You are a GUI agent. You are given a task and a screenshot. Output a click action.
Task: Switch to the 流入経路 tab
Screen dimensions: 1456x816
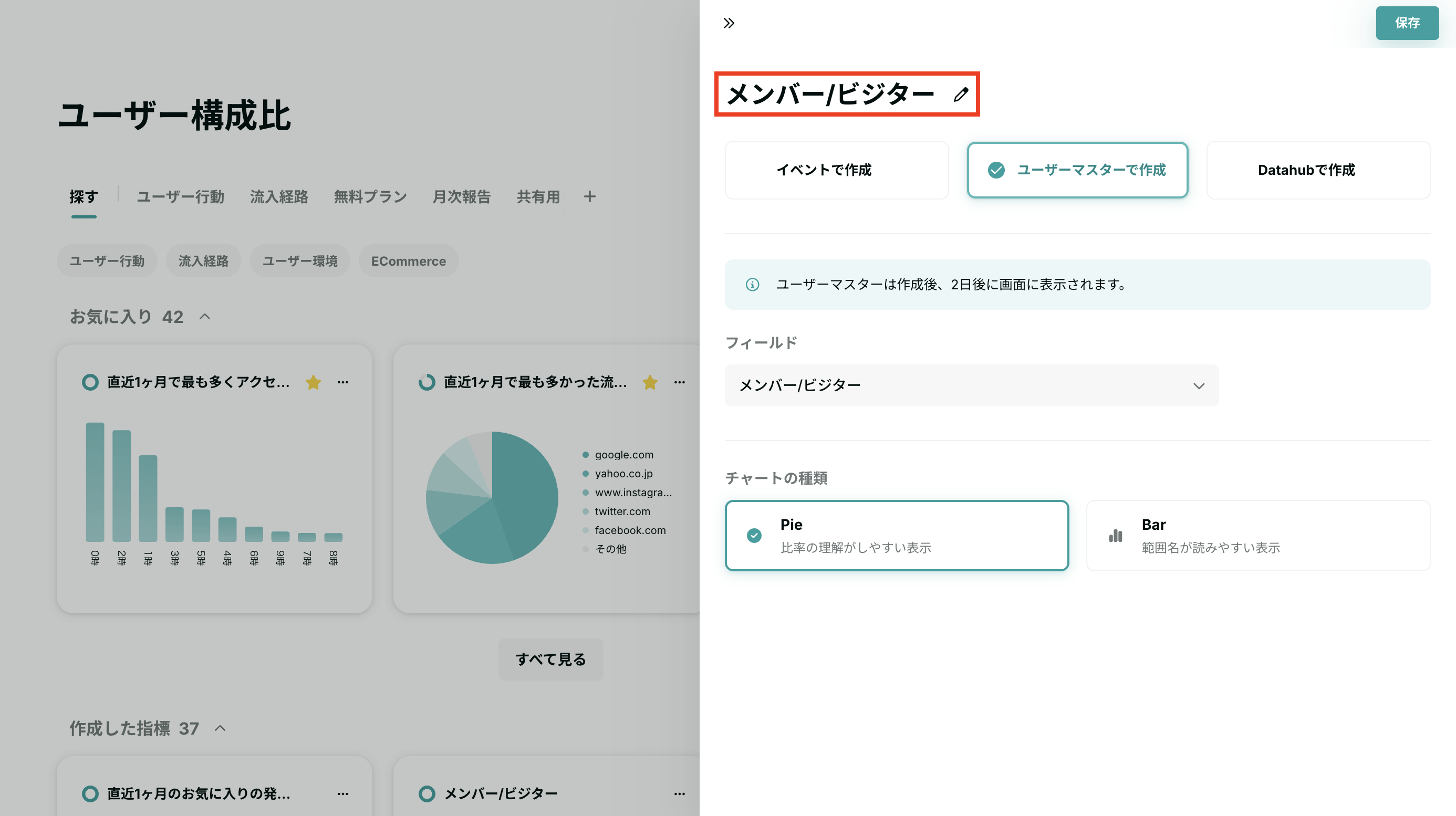point(279,197)
